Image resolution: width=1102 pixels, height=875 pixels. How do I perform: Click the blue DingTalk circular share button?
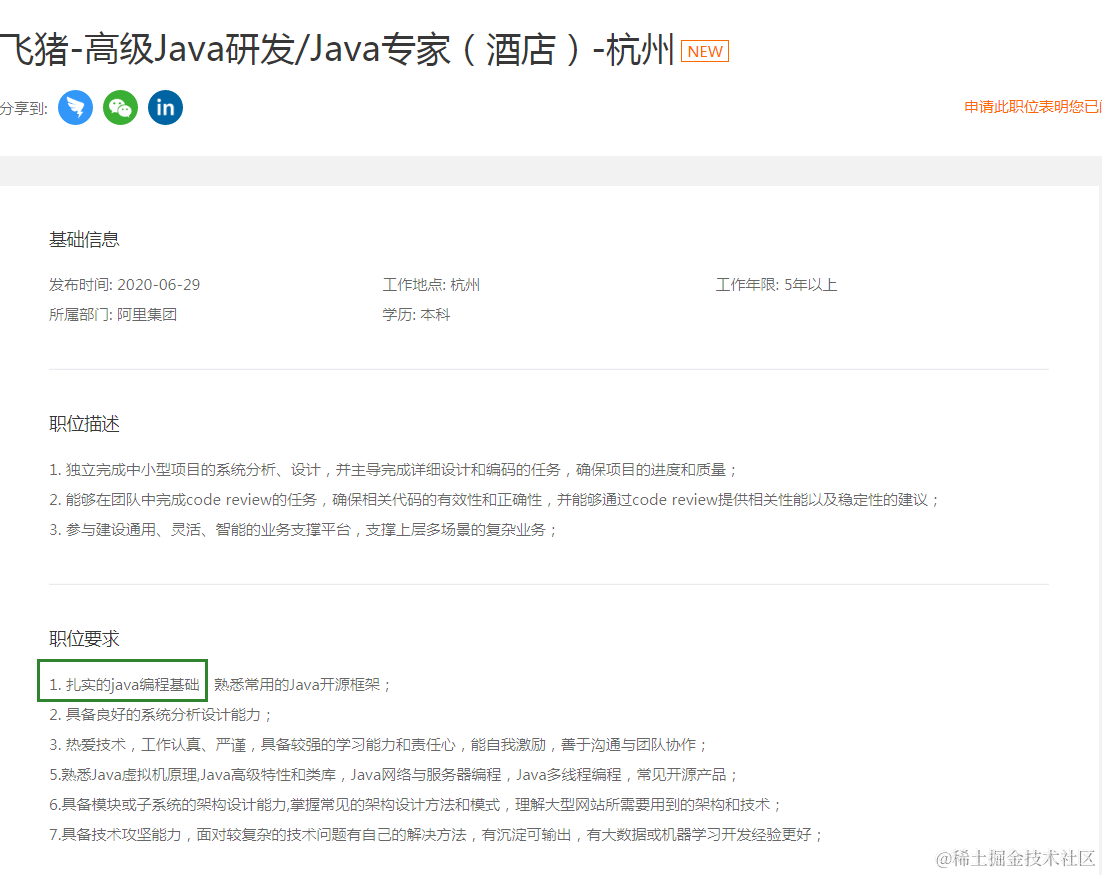click(75, 107)
